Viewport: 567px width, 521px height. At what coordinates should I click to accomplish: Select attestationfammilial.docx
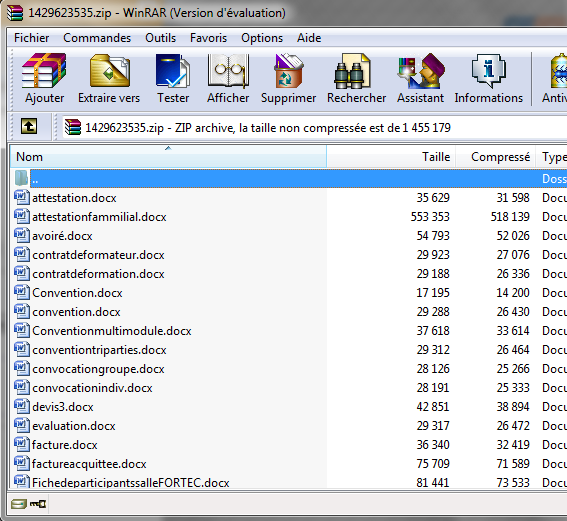point(99,217)
